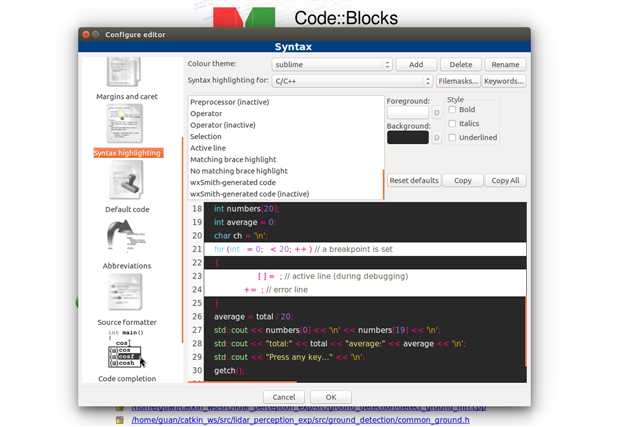Click the Margins and caret label

[127, 96]
